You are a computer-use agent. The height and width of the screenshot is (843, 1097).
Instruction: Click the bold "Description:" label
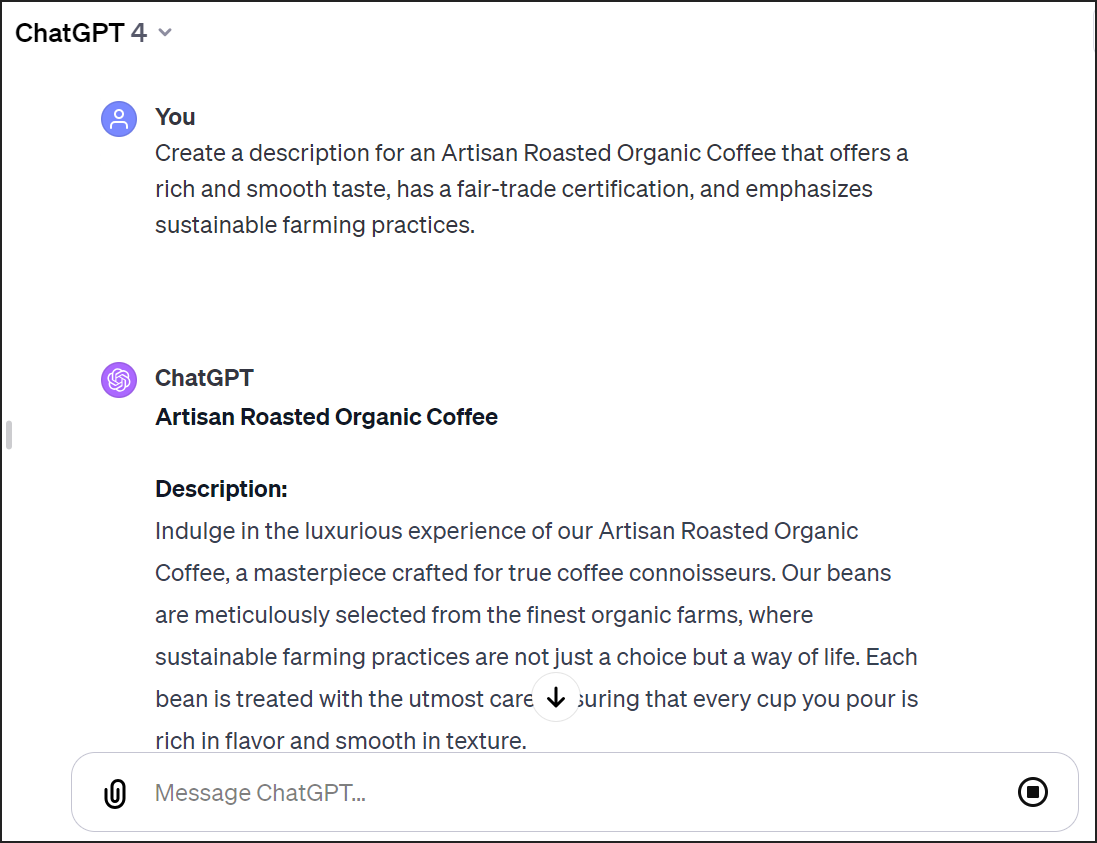221,489
